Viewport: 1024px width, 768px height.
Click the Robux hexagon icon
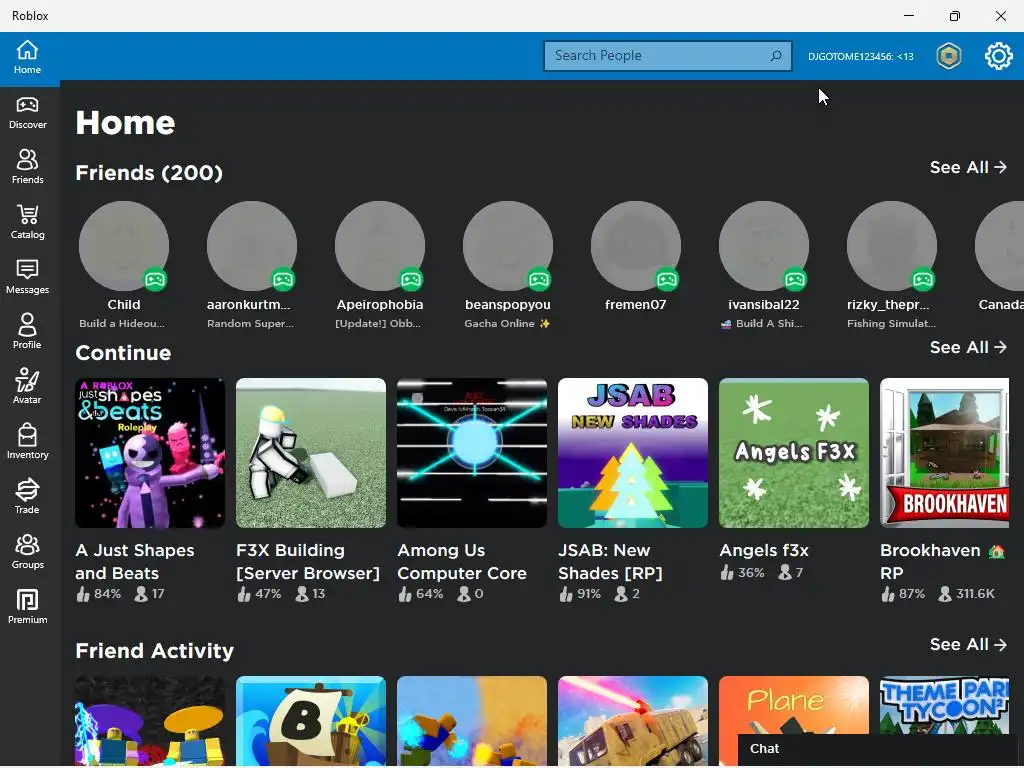pyautogui.click(x=949, y=56)
